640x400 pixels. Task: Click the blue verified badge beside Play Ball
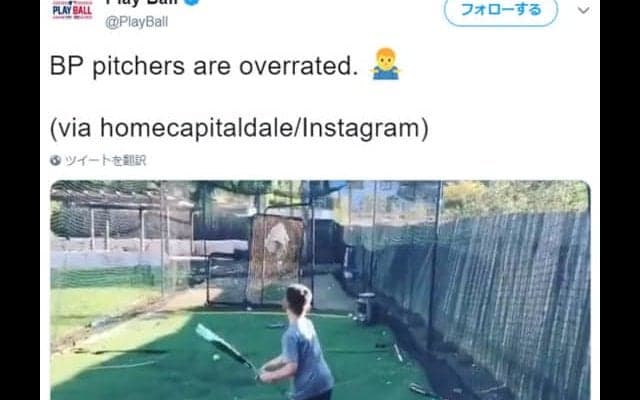pos(191,2)
